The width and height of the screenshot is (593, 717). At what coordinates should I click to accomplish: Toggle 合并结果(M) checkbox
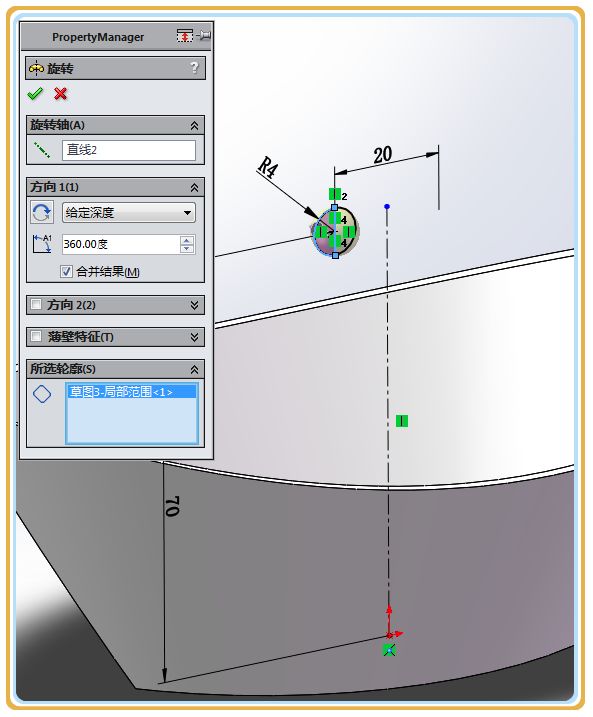point(66,272)
